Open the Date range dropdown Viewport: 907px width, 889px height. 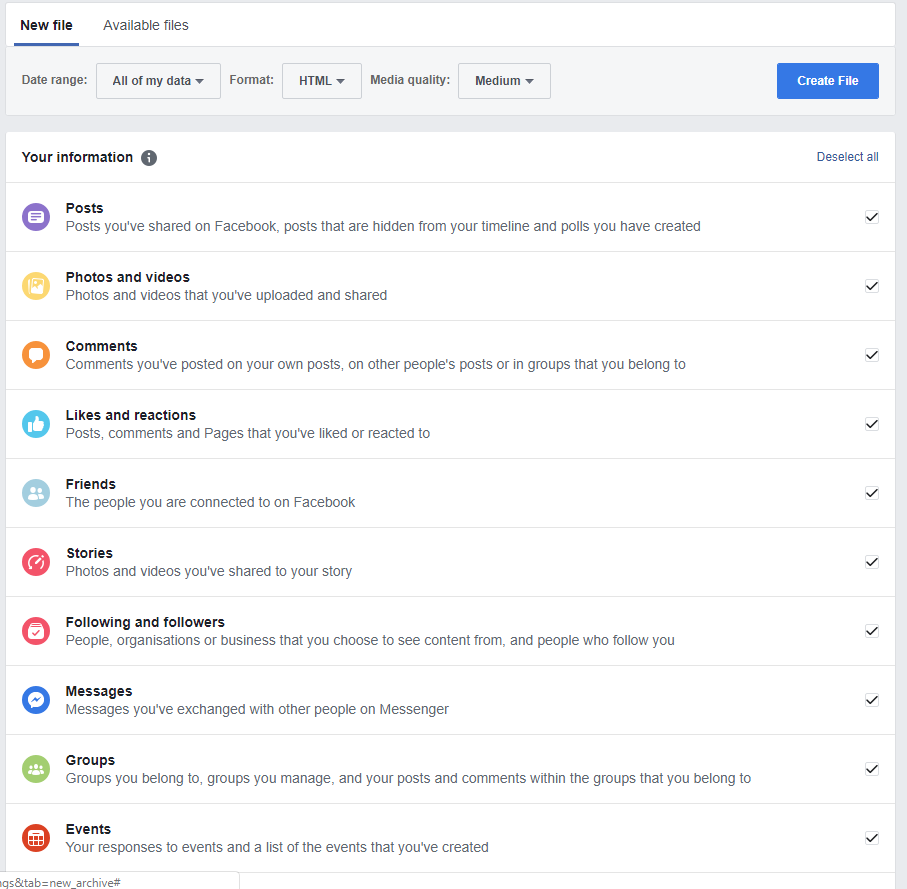point(158,81)
